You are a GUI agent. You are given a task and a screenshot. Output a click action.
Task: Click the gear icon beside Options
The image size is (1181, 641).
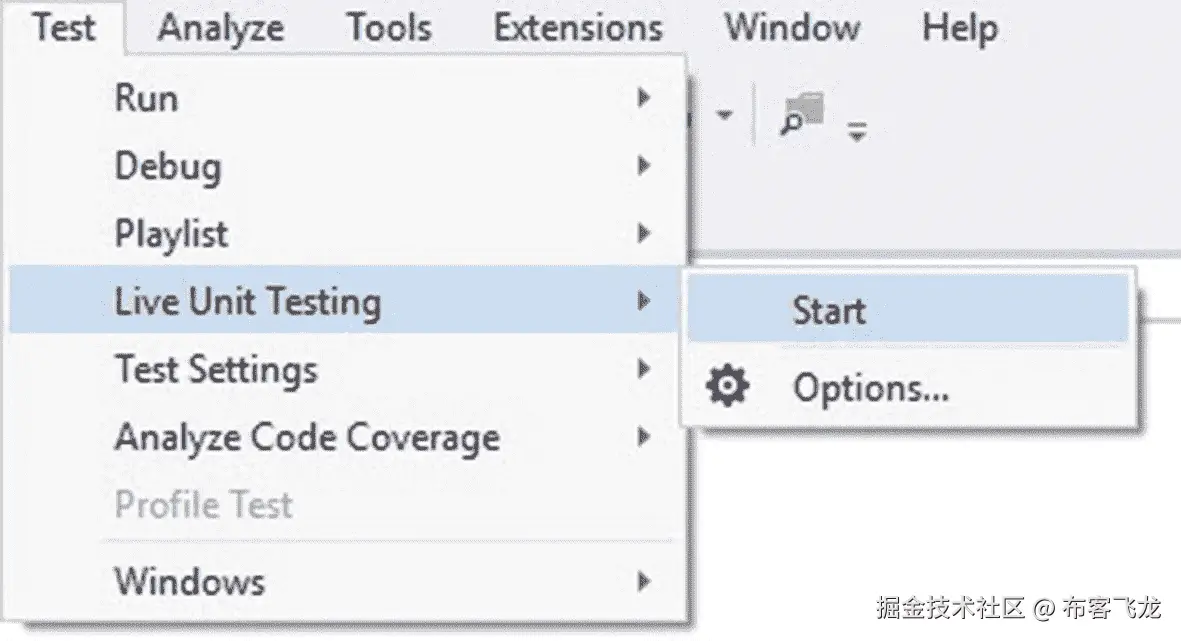[727, 386]
